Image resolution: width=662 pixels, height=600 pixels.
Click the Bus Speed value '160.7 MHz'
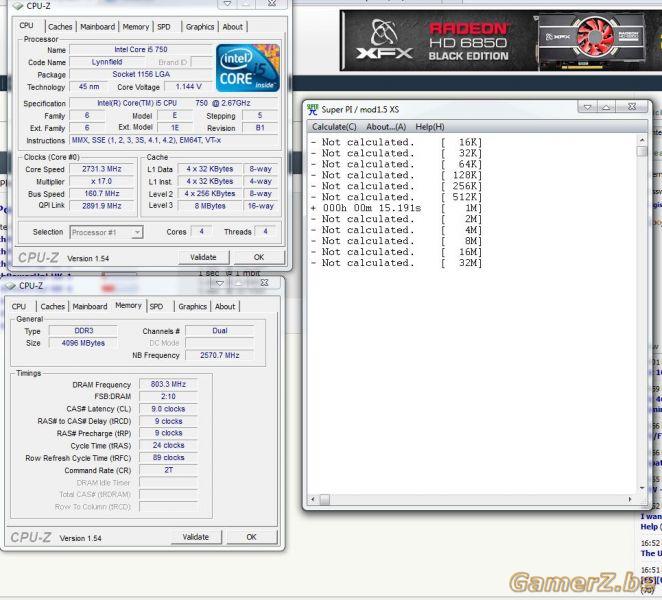coord(102,193)
